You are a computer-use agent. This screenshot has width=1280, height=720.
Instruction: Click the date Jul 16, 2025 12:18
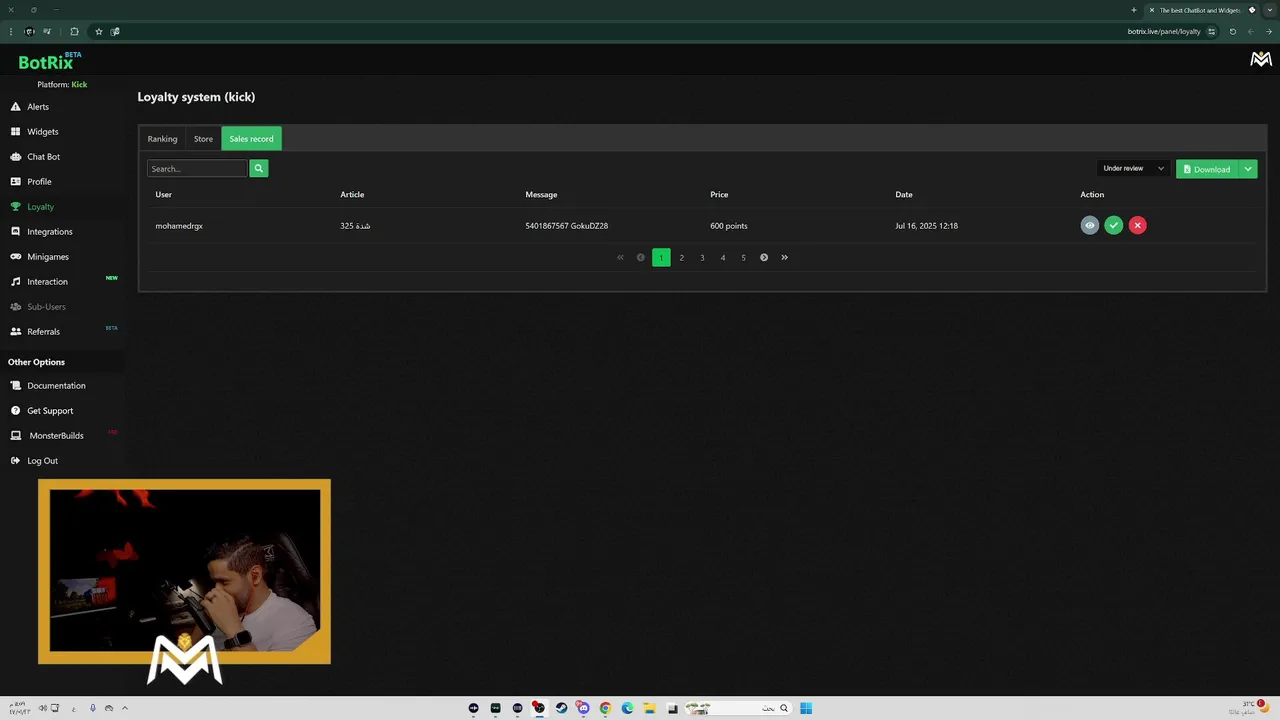[x=927, y=226]
